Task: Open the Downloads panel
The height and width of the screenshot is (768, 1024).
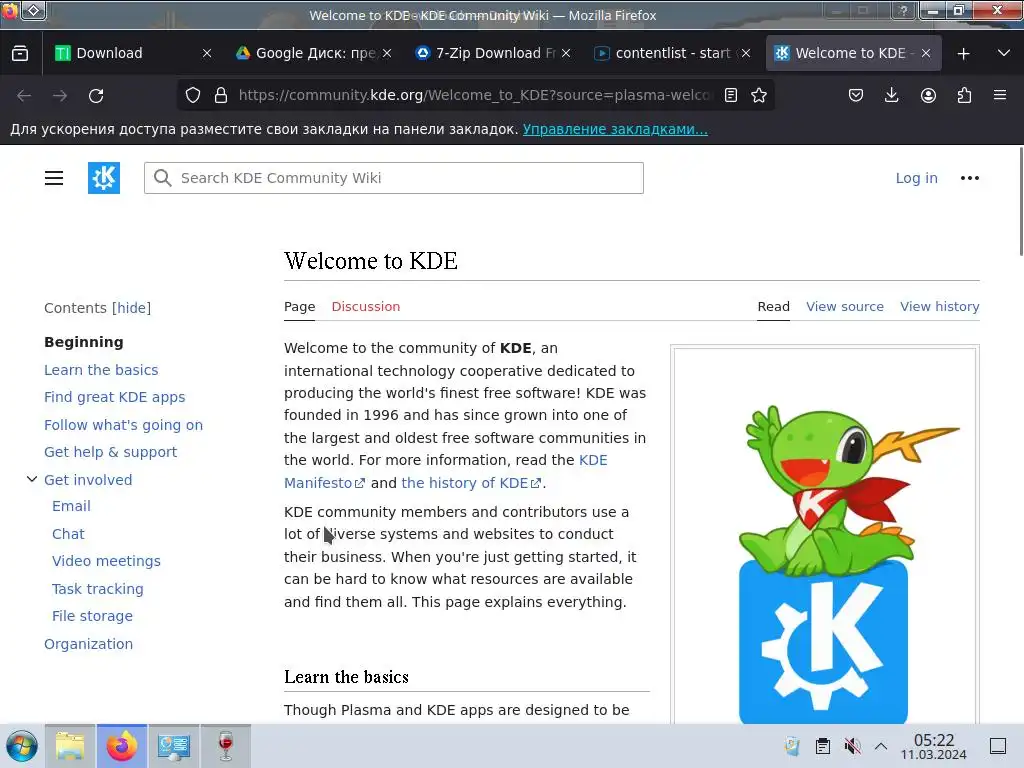Action: click(891, 95)
